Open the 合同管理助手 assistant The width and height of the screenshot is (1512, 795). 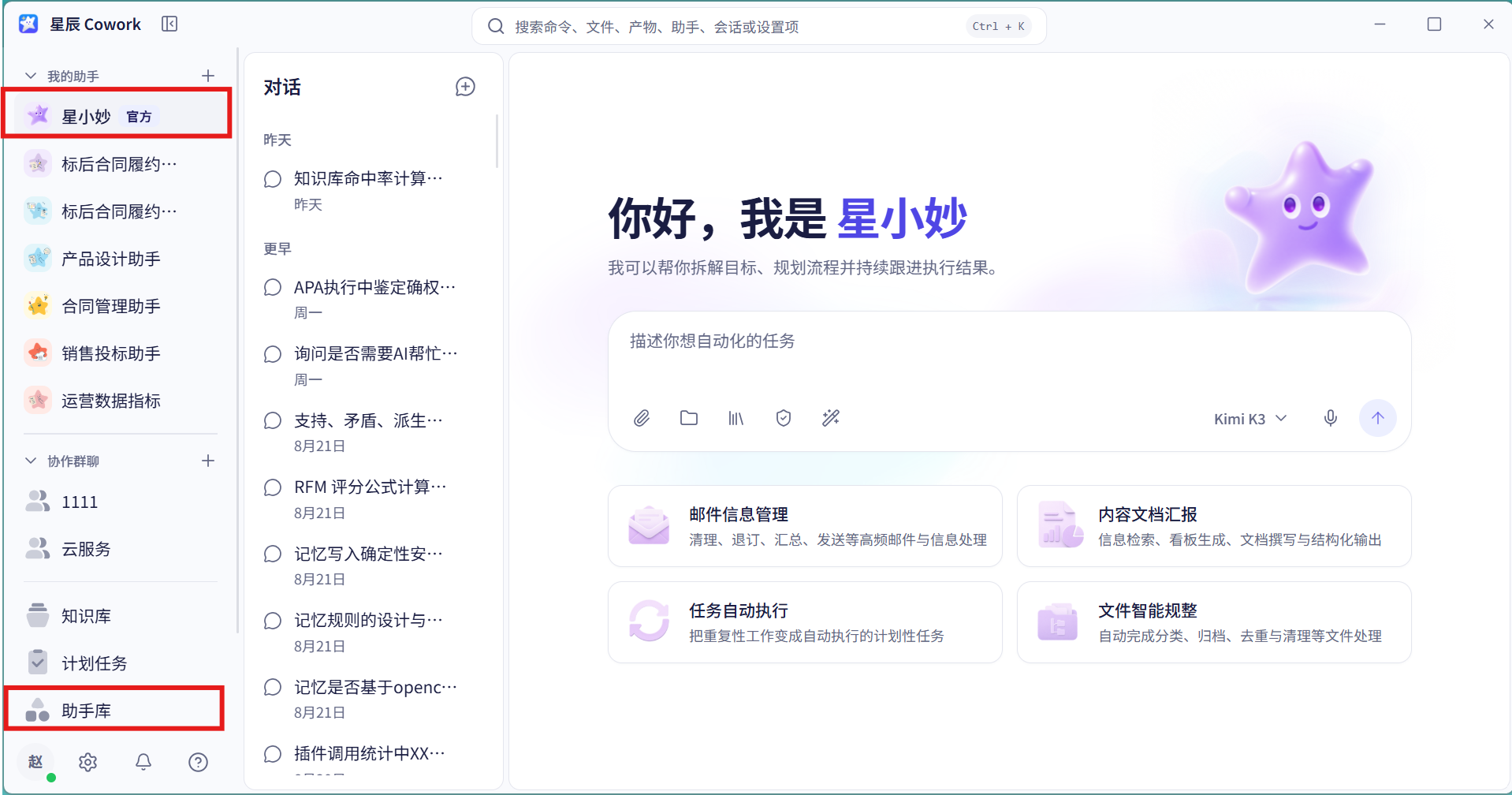tap(118, 306)
